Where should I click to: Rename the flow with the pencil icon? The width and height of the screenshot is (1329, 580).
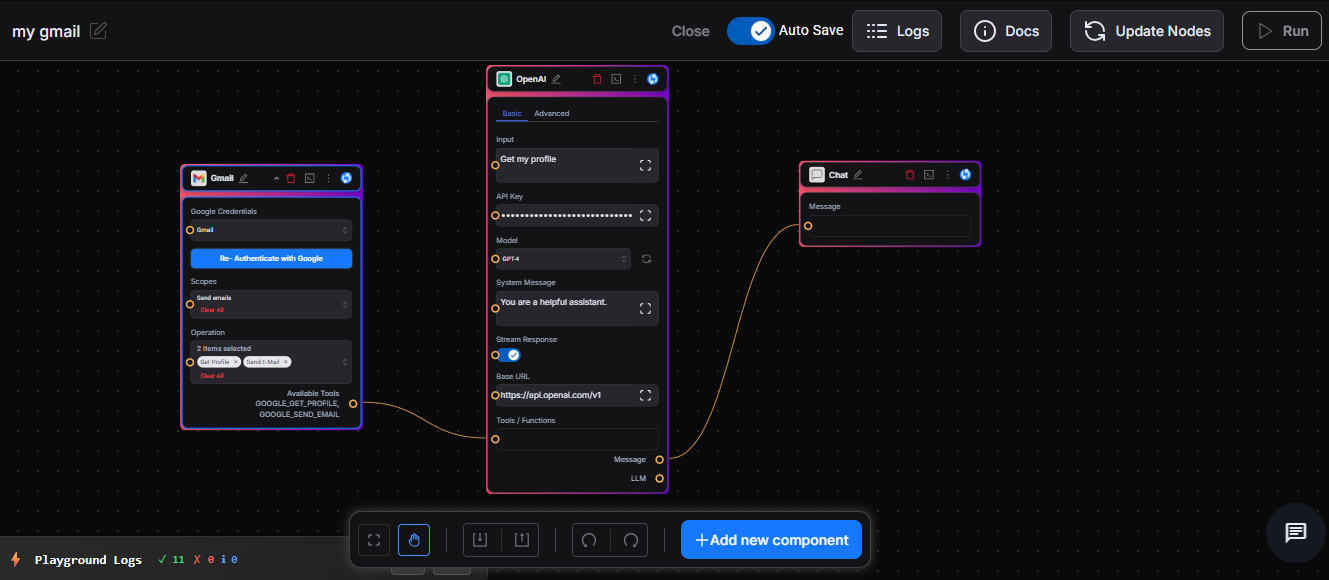pos(98,31)
